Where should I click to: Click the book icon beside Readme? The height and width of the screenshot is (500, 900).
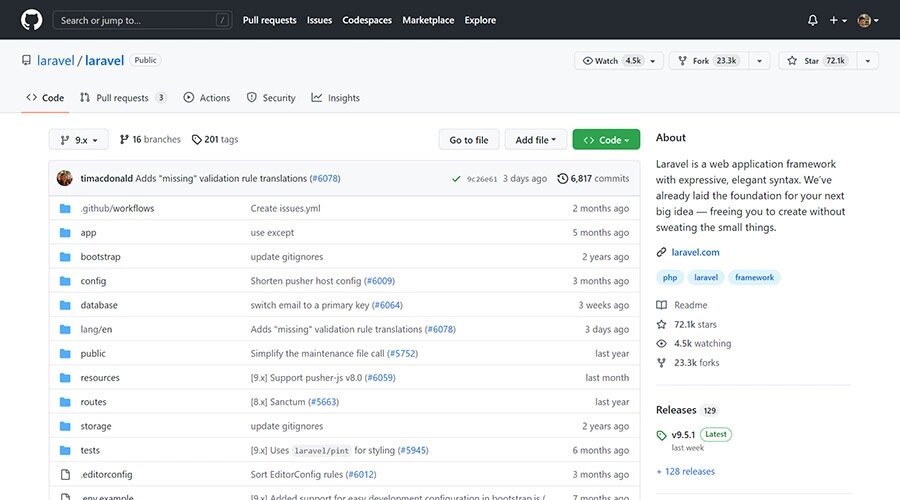[x=661, y=305]
